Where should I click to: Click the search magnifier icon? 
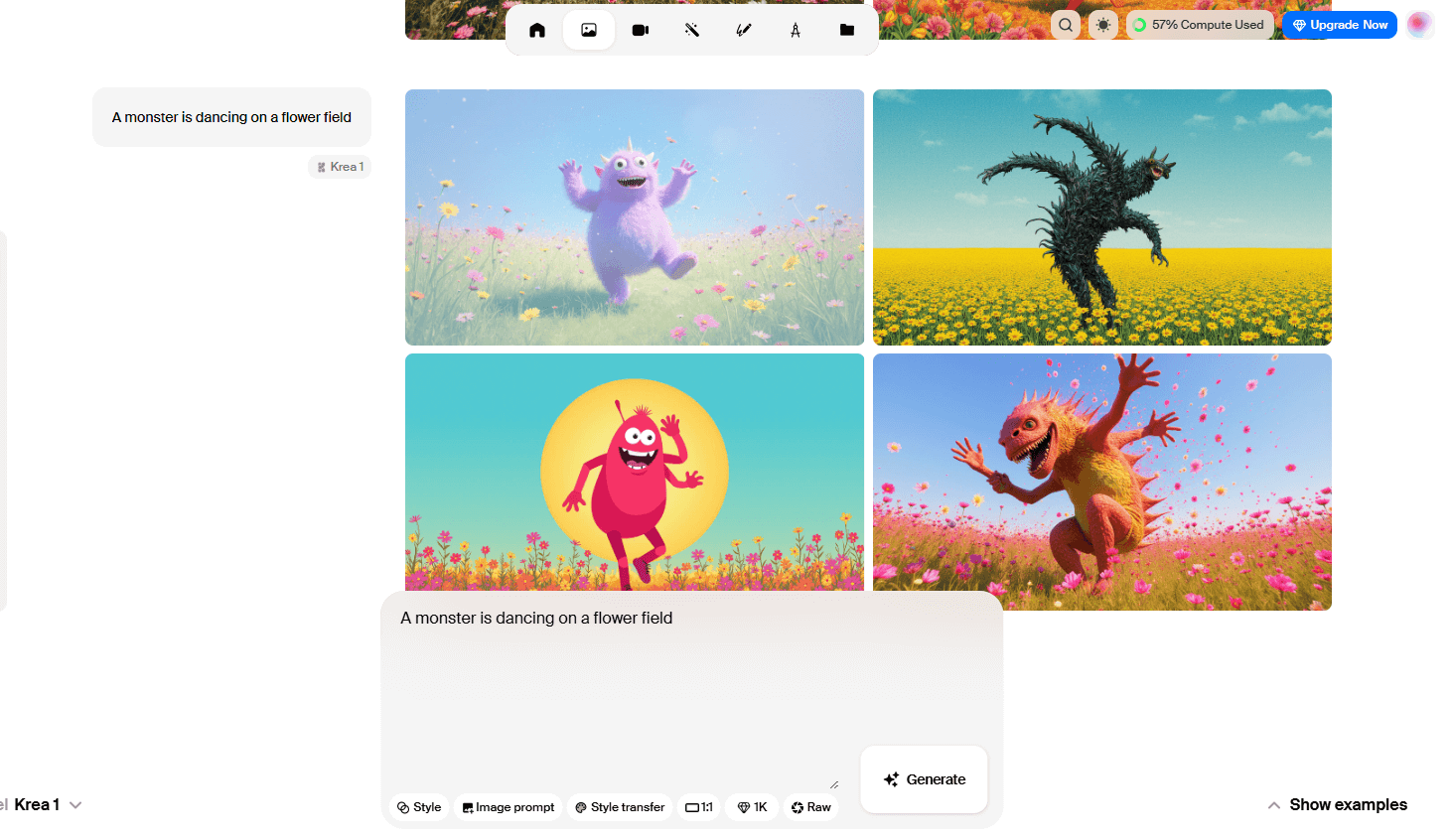1066,25
